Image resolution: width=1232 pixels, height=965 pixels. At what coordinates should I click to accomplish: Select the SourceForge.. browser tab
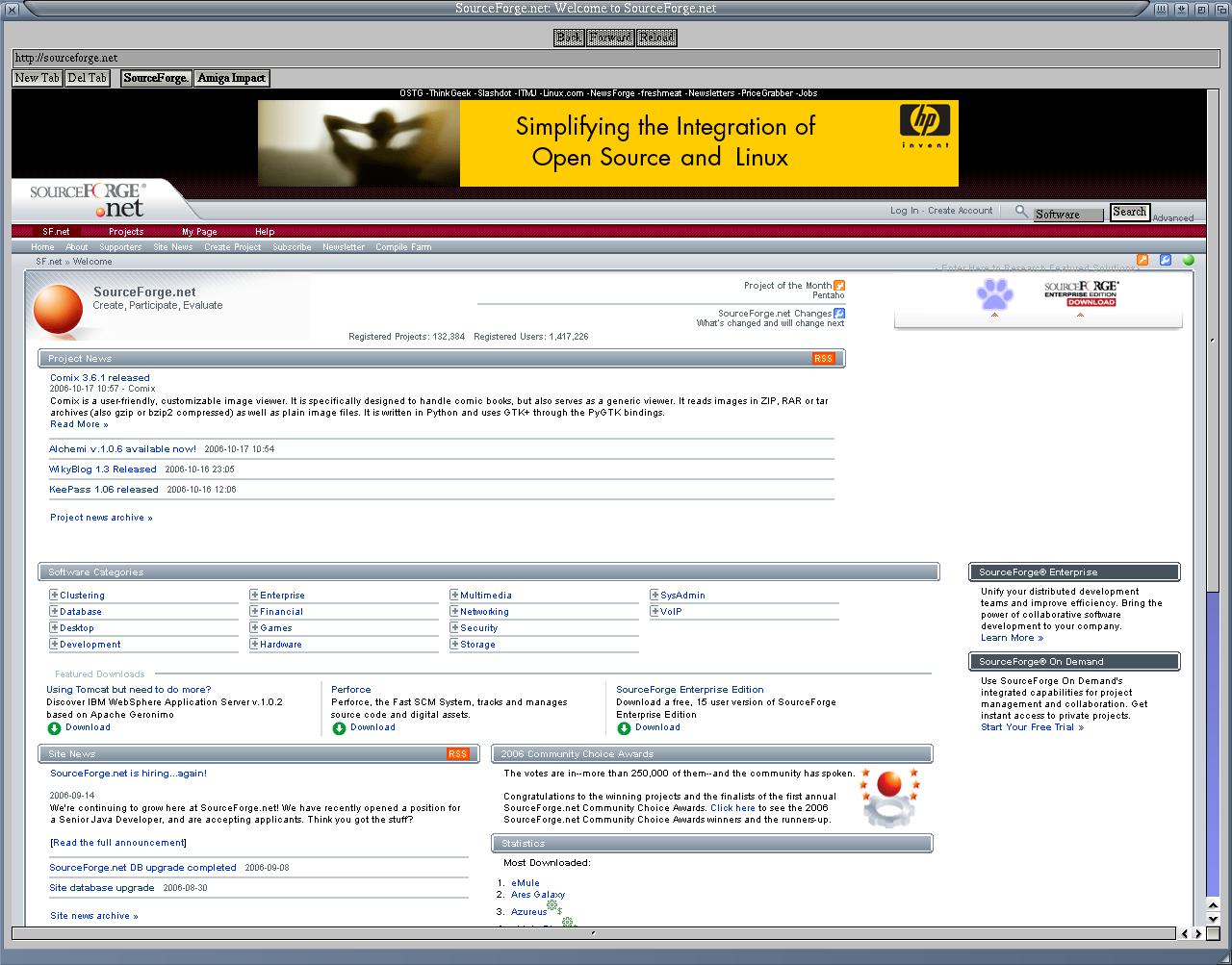[x=156, y=78]
